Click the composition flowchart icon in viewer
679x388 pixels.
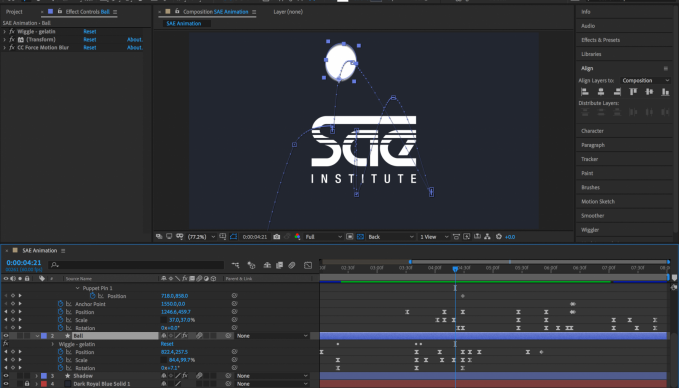(x=487, y=236)
